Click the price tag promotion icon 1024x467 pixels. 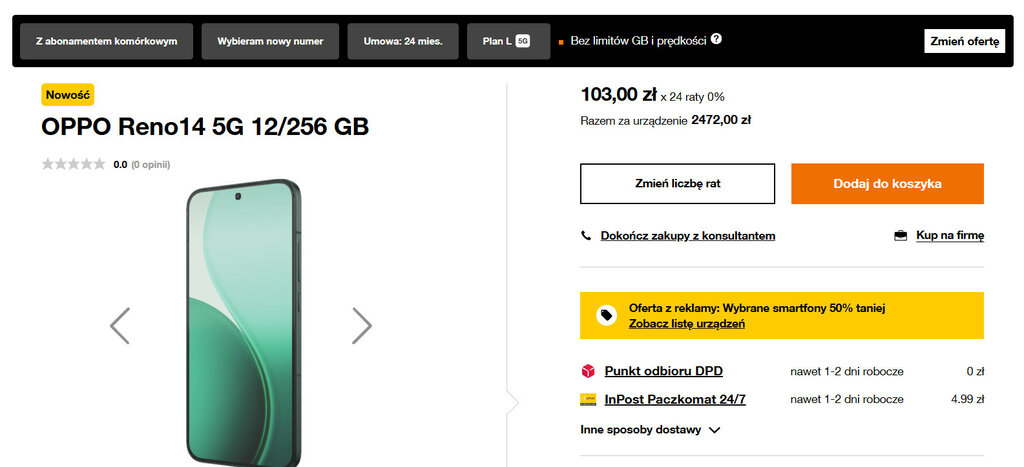click(x=606, y=315)
